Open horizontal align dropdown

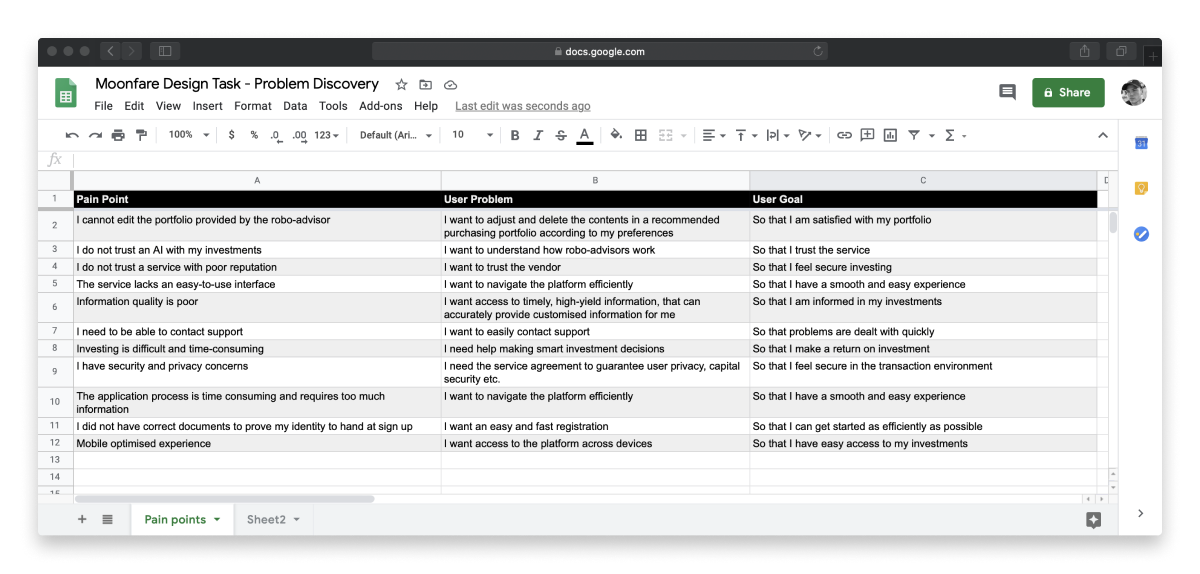click(713, 135)
